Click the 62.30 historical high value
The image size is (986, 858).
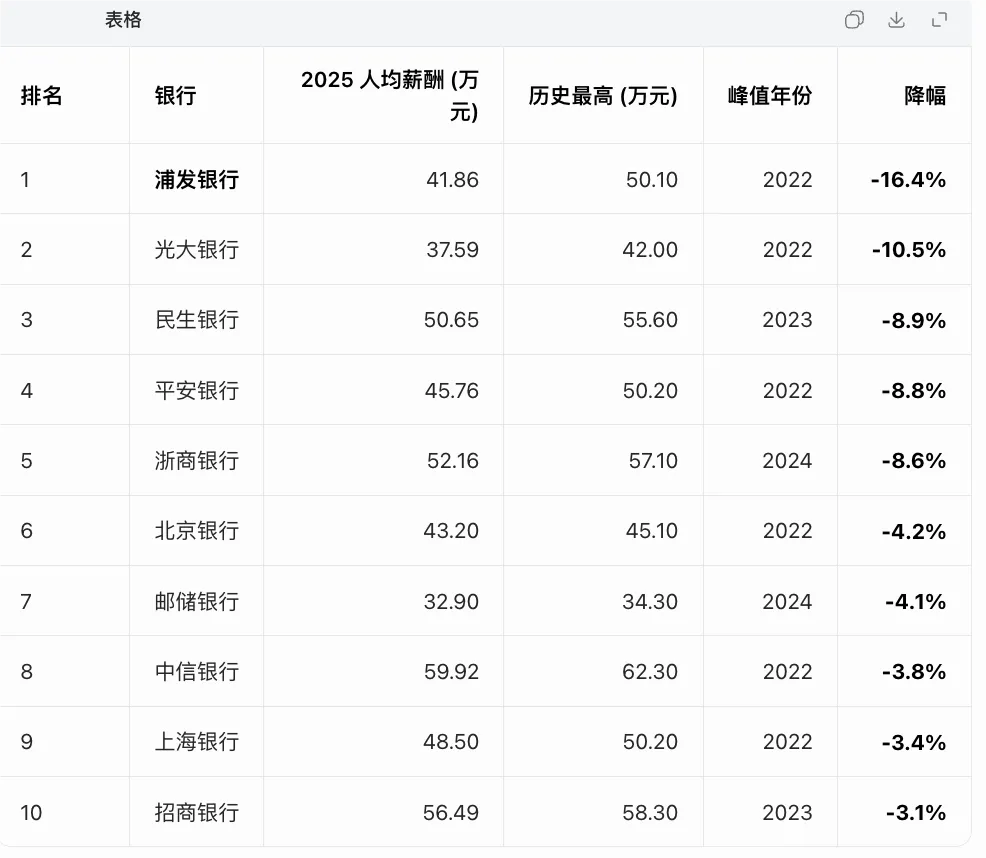coord(650,672)
